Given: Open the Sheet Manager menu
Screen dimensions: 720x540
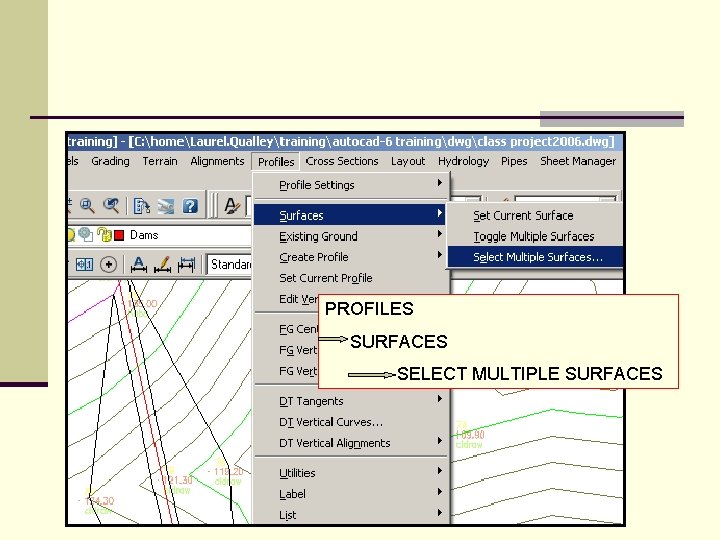Looking at the screenshot, I should pos(578,161).
